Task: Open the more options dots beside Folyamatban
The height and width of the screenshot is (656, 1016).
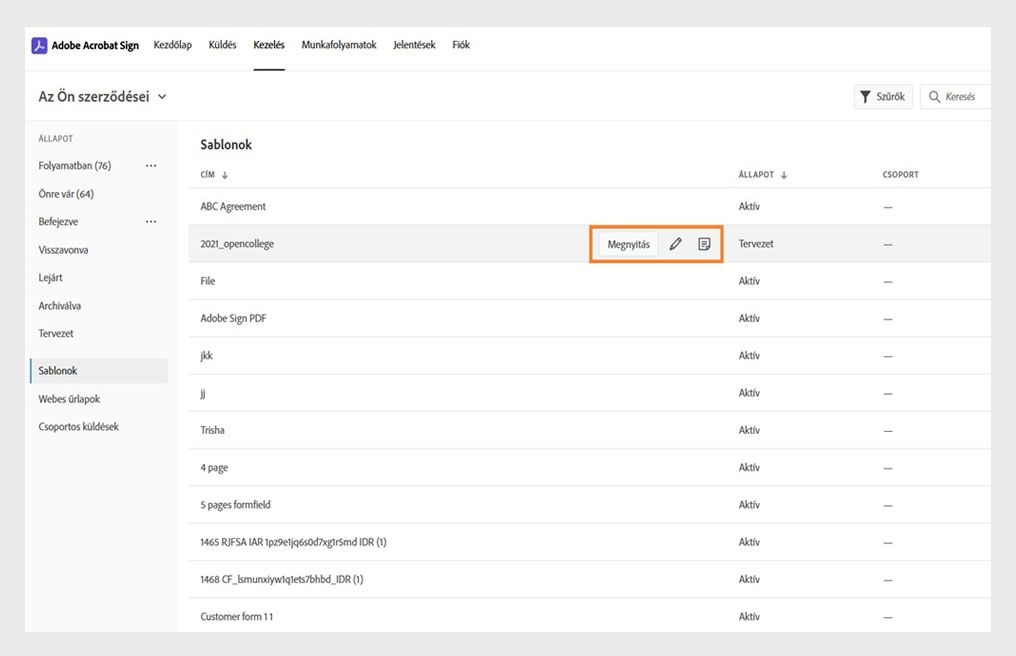Action: click(x=151, y=166)
